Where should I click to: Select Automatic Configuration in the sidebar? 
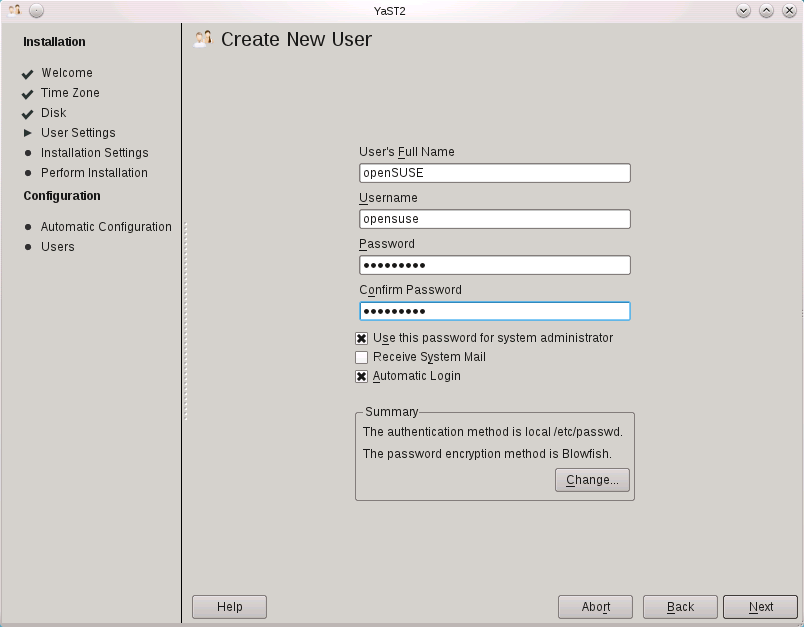click(105, 227)
